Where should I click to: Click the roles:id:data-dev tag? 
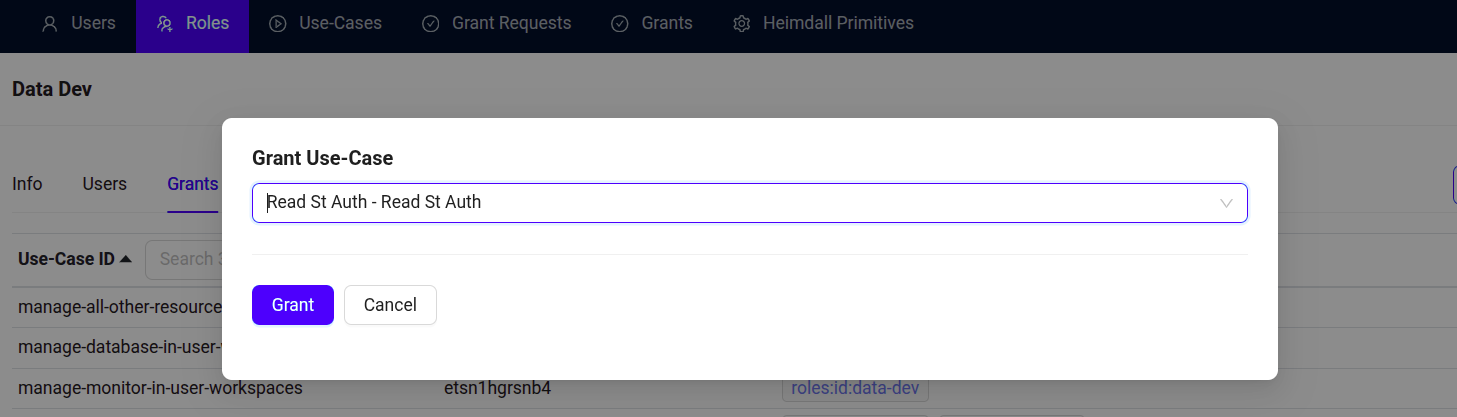point(855,388)
